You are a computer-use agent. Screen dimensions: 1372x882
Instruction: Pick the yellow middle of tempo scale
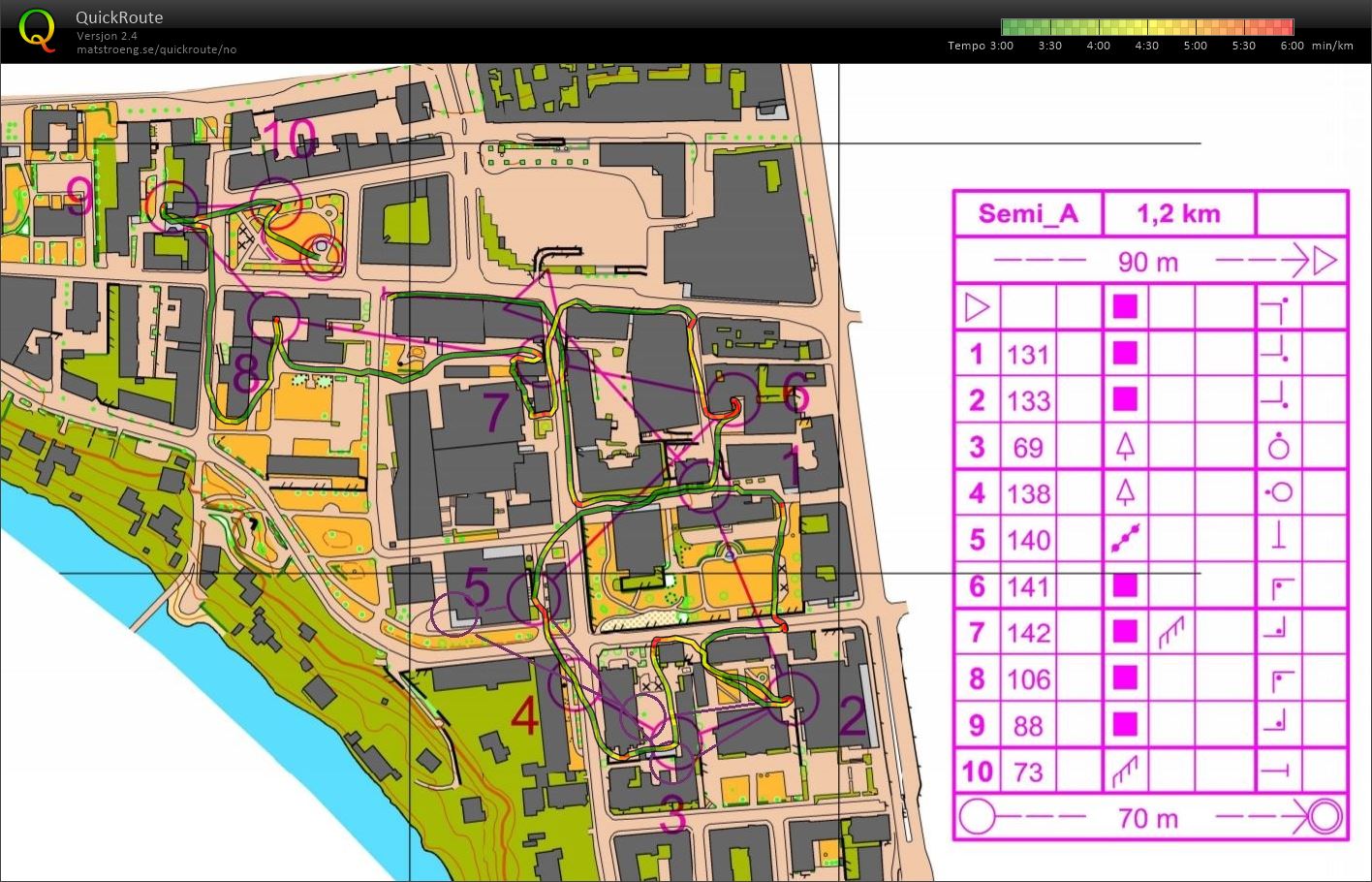point(1147,27)
